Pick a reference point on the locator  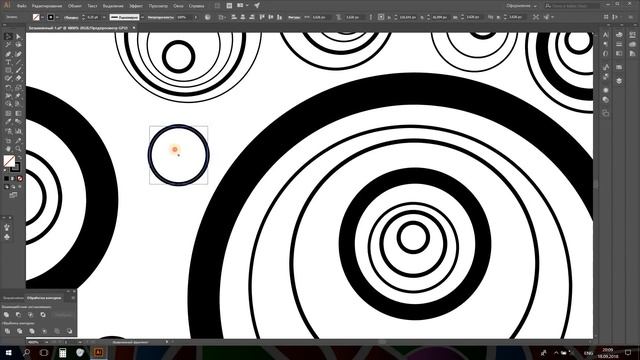tap(381, 17)
